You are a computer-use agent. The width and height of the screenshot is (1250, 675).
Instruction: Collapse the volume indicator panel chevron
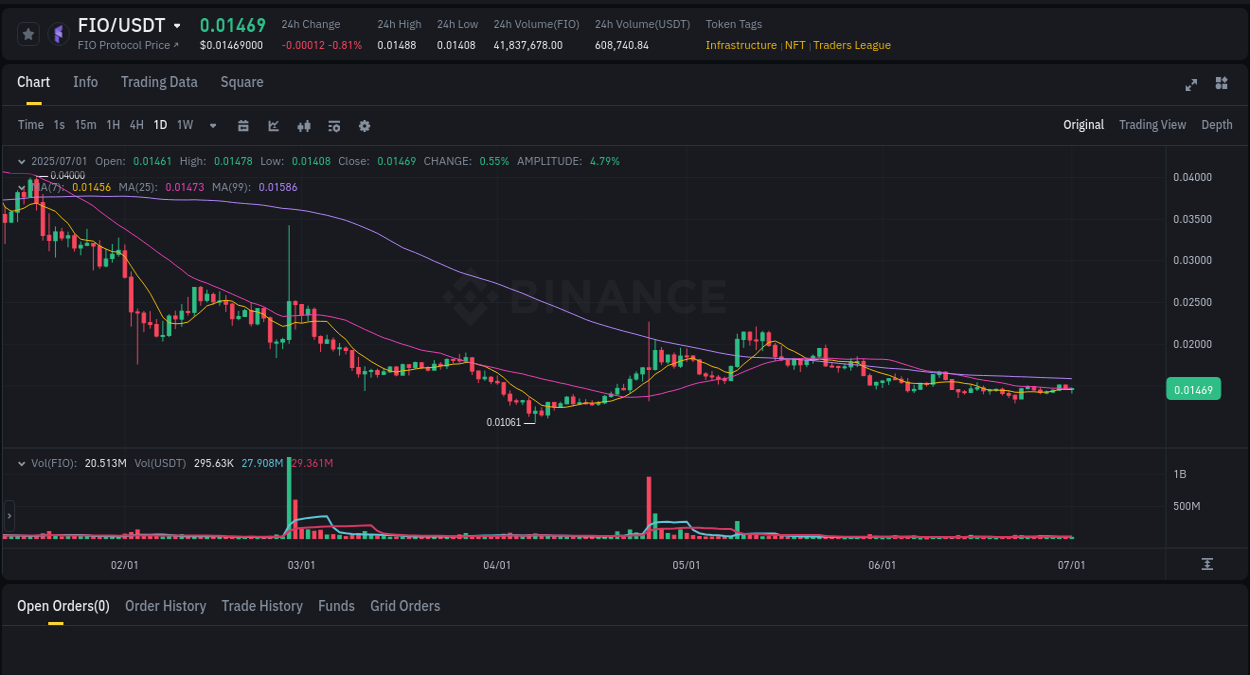[21, 462]
